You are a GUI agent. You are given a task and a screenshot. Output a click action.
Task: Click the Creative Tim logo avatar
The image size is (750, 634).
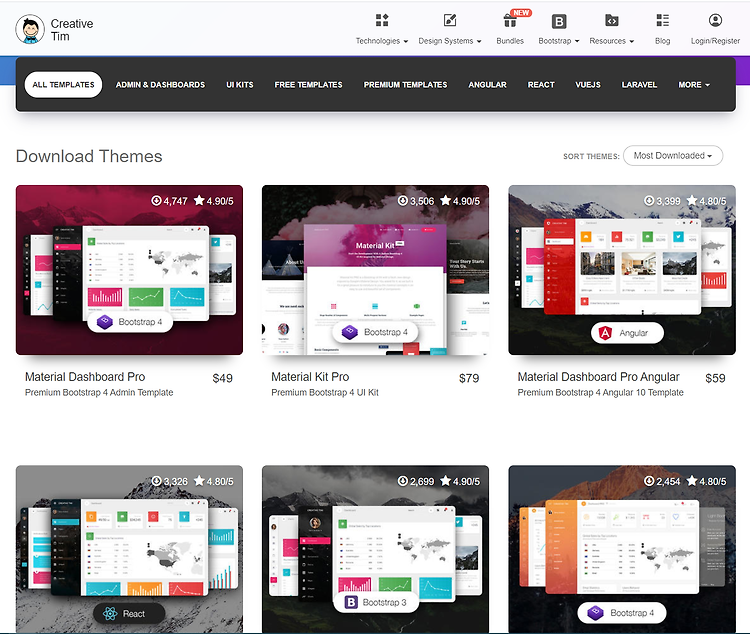(30, 29)
